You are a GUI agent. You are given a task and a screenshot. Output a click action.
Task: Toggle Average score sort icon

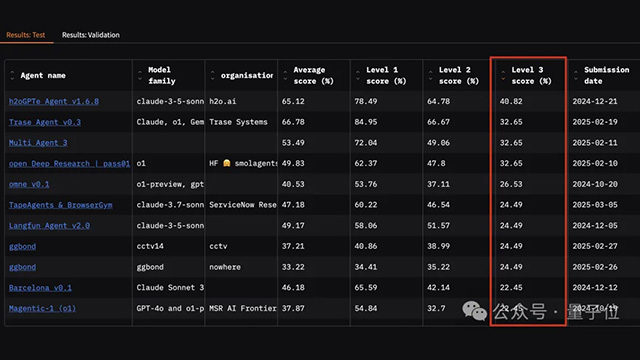(x=285, y=76)
